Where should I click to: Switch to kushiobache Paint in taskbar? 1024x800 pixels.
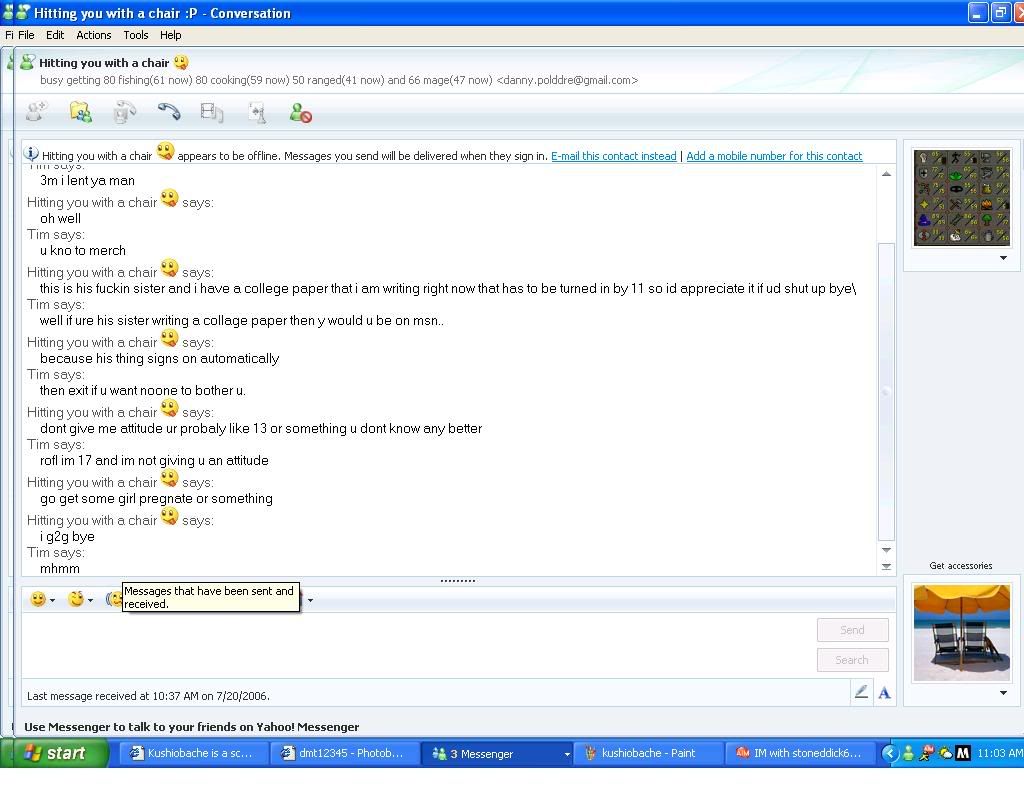[x=648, y=753]
